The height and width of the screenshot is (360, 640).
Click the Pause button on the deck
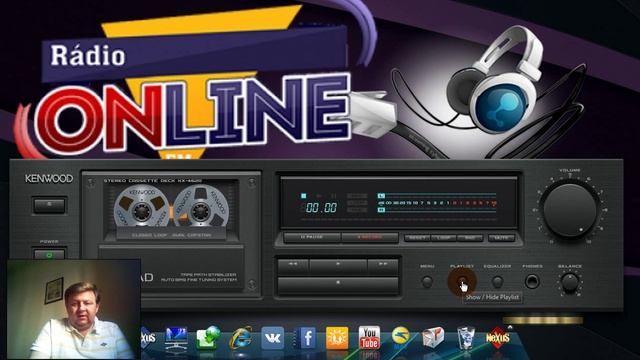[x=312, y=237]
